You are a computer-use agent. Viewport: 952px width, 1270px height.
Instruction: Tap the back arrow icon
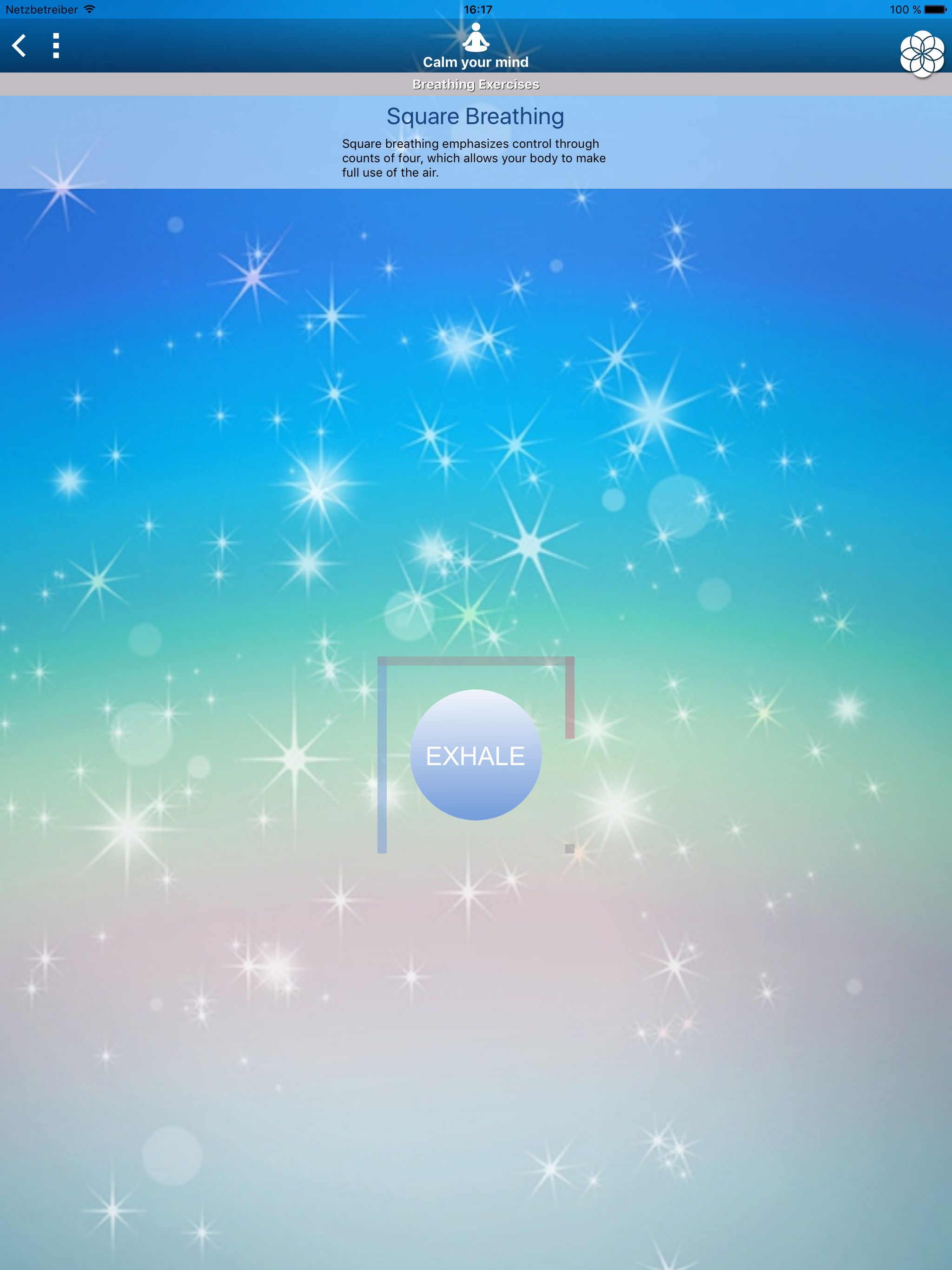[20, 46]
